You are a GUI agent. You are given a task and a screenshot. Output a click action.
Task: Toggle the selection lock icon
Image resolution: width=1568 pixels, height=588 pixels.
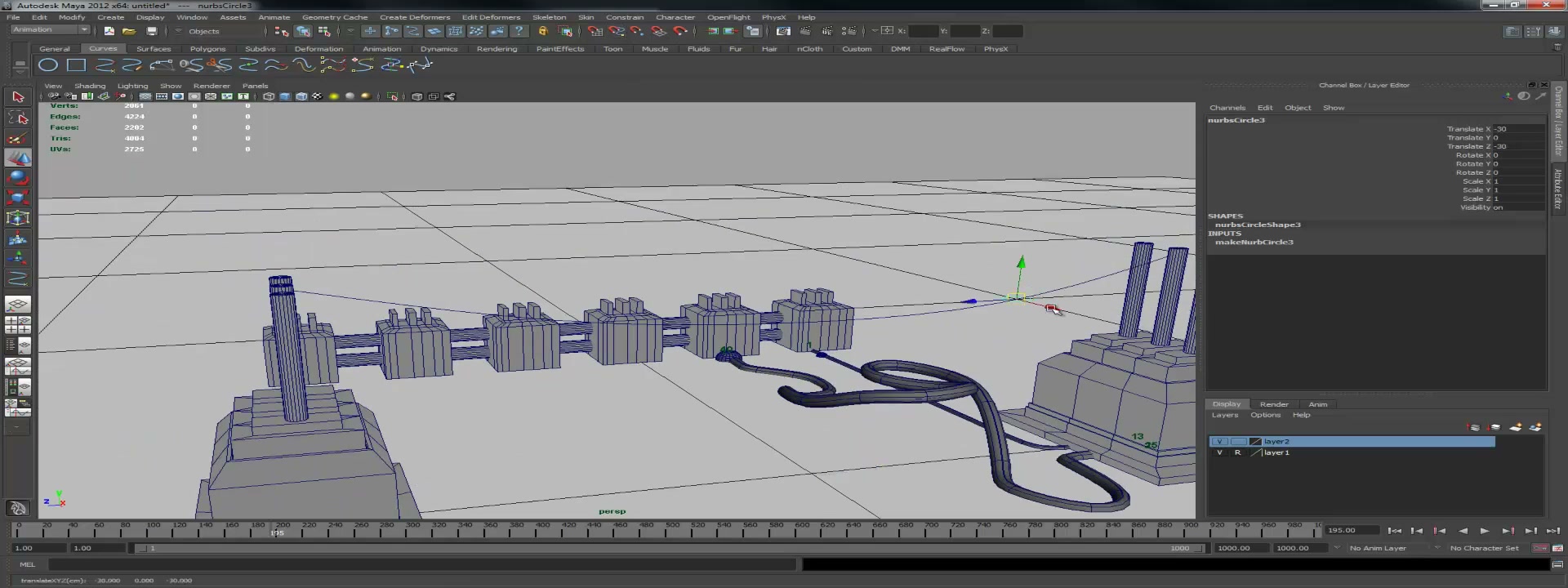point(543,31)
